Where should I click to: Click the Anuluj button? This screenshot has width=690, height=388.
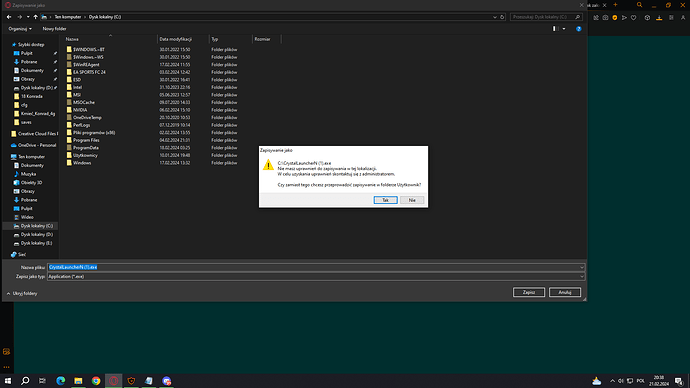[x=565, y=292]
